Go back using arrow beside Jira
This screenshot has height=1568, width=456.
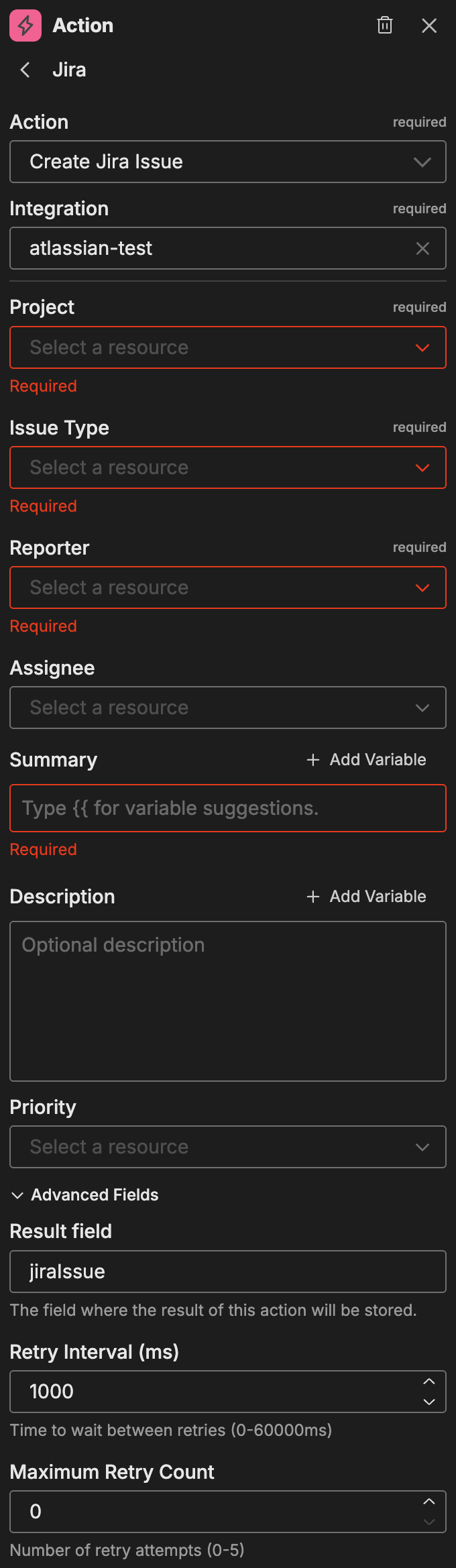25,70
